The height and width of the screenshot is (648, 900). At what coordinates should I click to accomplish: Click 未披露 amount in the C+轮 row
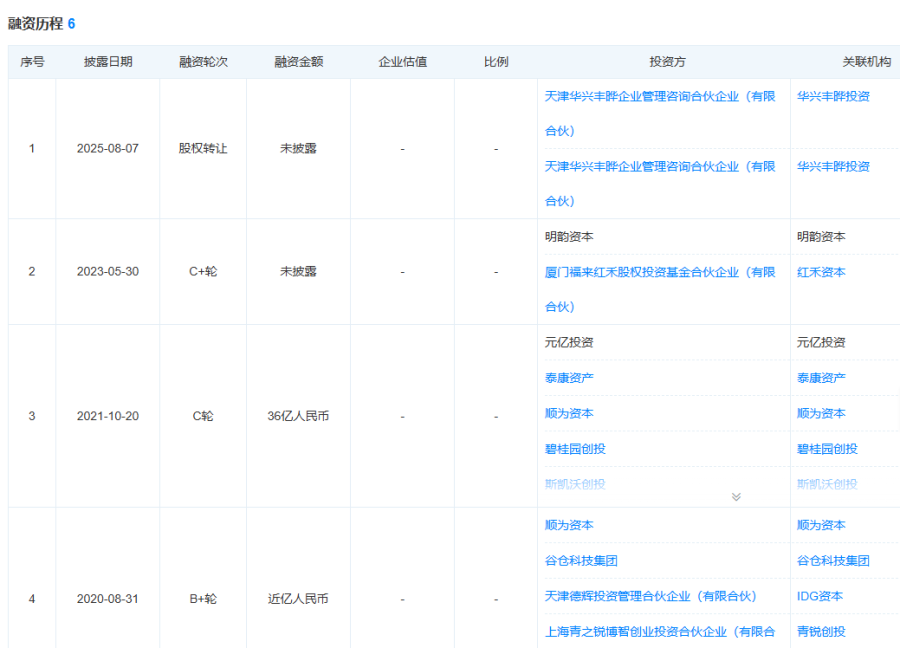point(298,271)
